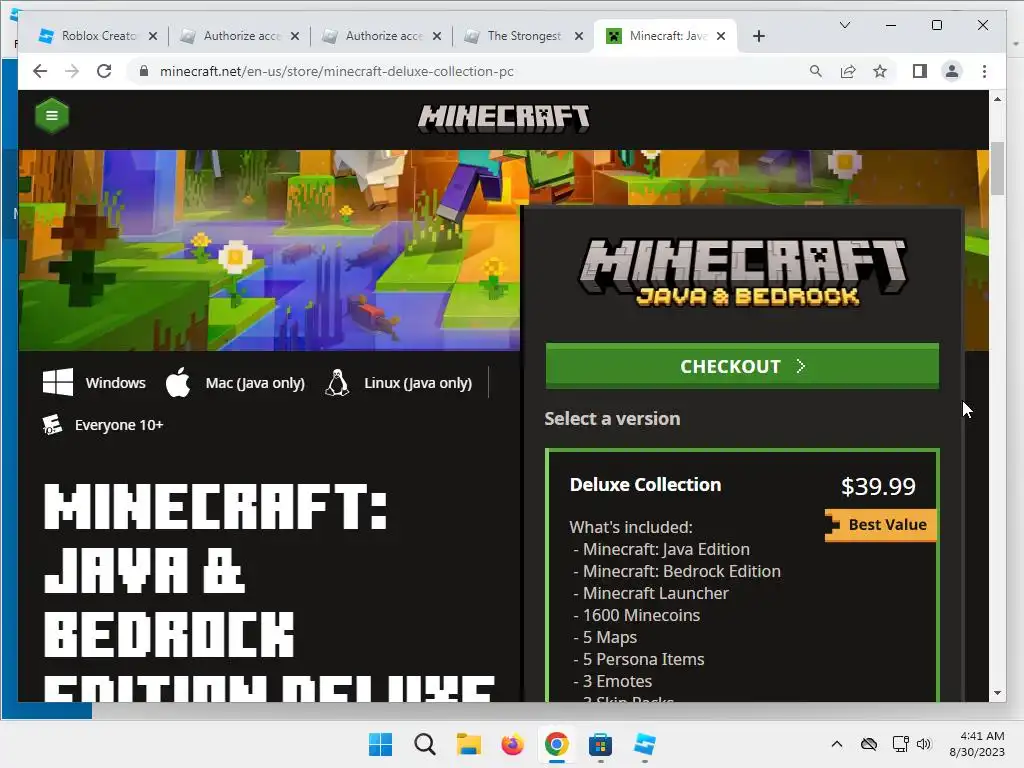This screenshot has height=768, width=1024.
Task: Open volume control in system tray
Action: (x=923, y=744)
